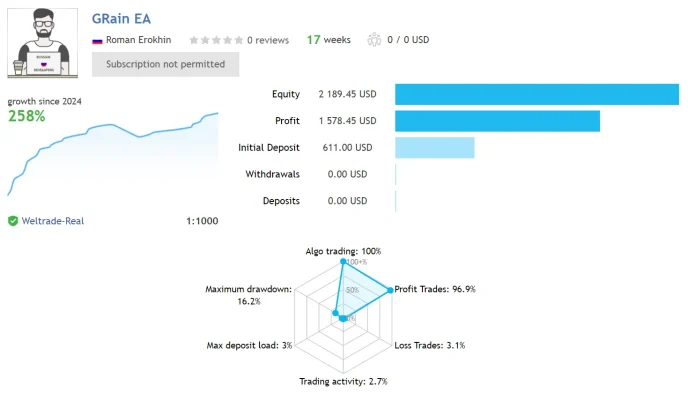Click the Profit blue bar

pos(497,121)
